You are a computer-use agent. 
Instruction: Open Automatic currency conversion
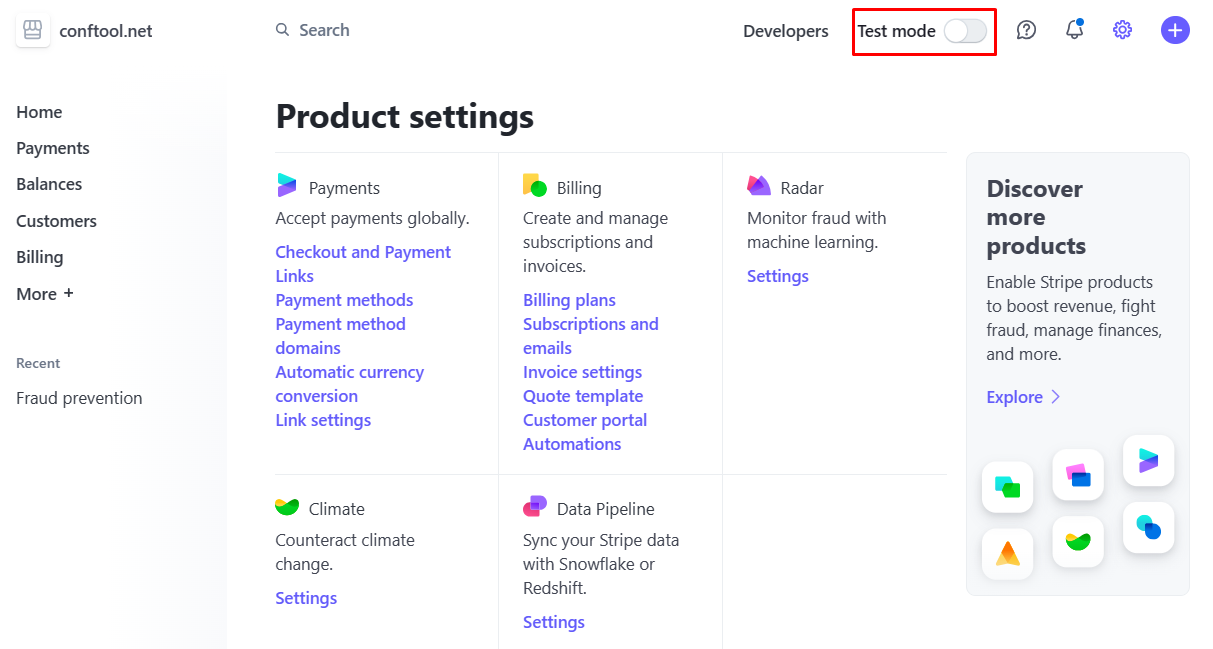(350, 384)
